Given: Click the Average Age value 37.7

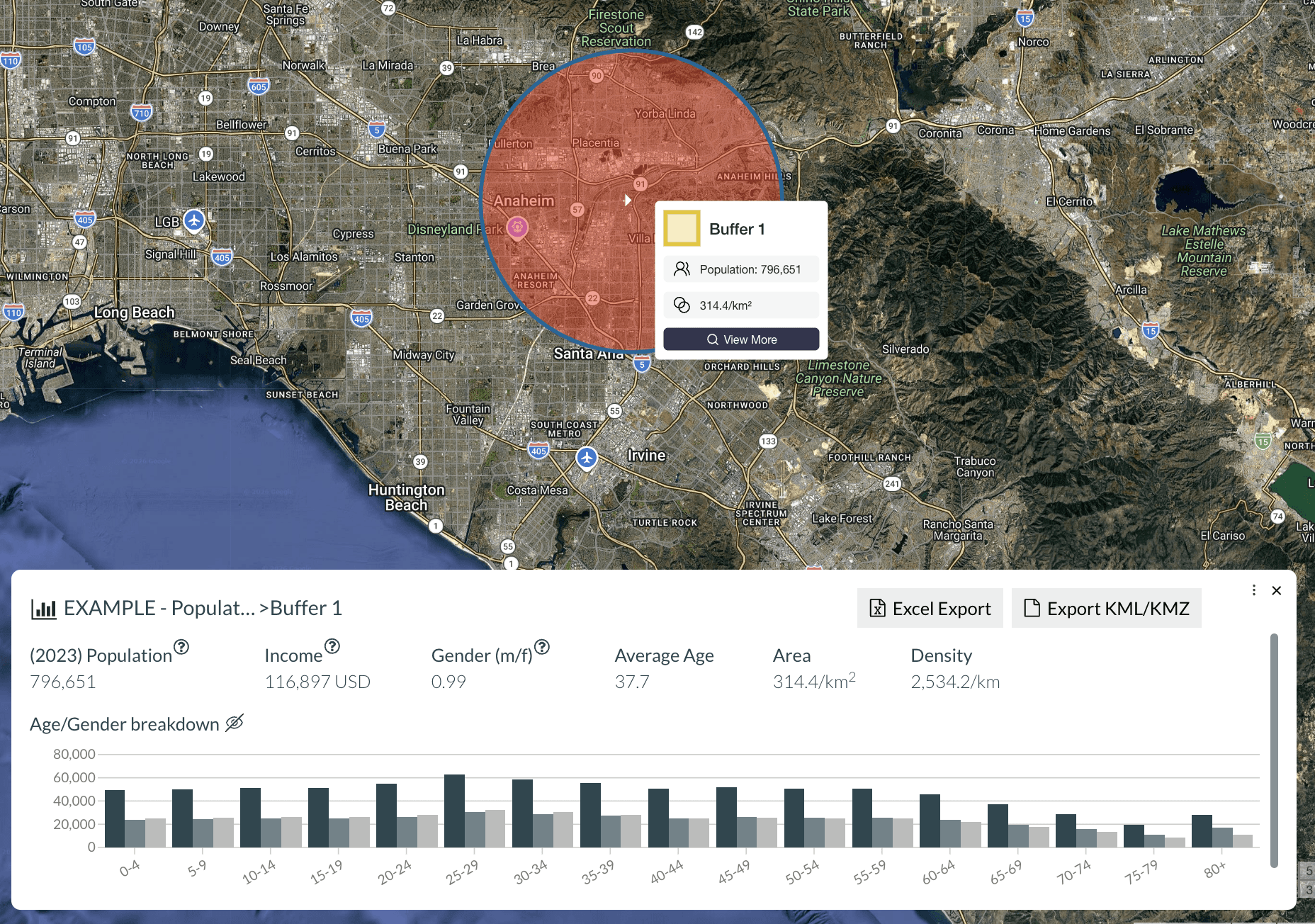Looking at the screenshot, I should point(632,682).
